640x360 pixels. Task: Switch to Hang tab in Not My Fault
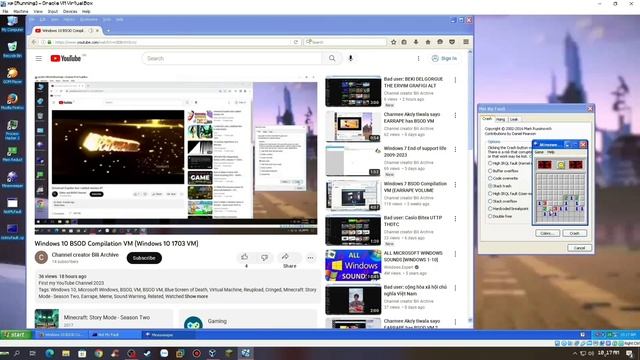tap(500, 119)
